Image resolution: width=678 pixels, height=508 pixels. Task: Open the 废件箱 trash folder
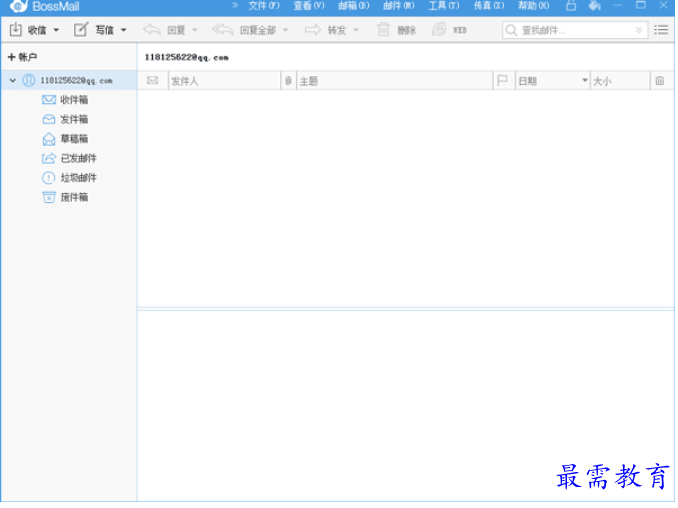[x=73, y=197]
